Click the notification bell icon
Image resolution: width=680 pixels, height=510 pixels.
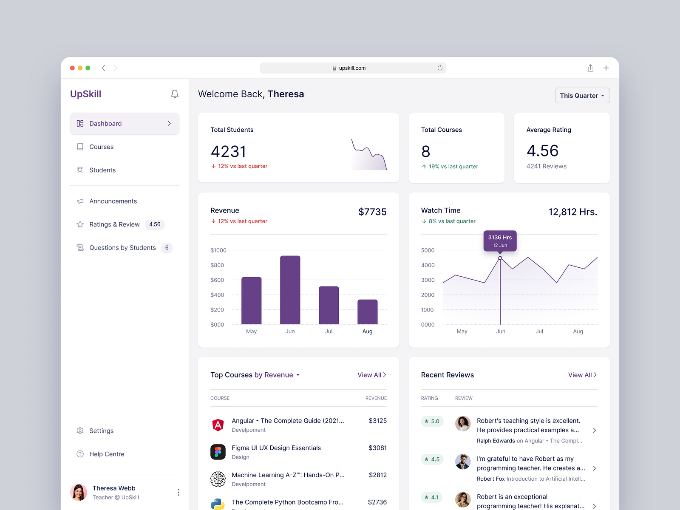175,94
